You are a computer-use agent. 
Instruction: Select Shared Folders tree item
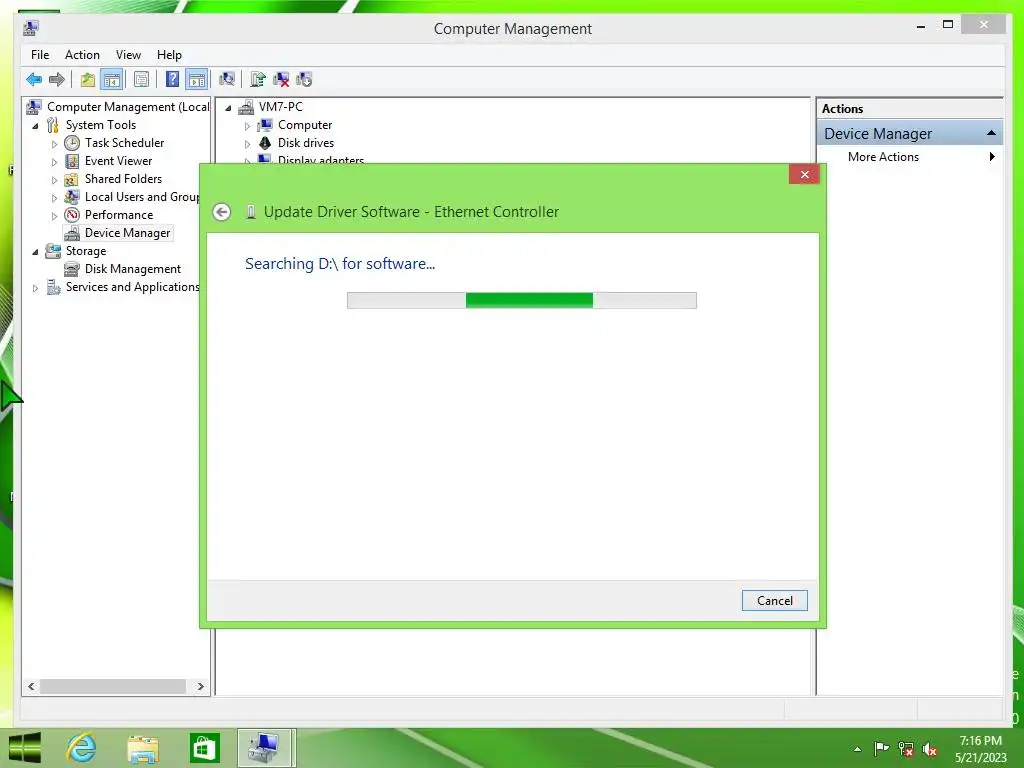click(x=123, y=179)
